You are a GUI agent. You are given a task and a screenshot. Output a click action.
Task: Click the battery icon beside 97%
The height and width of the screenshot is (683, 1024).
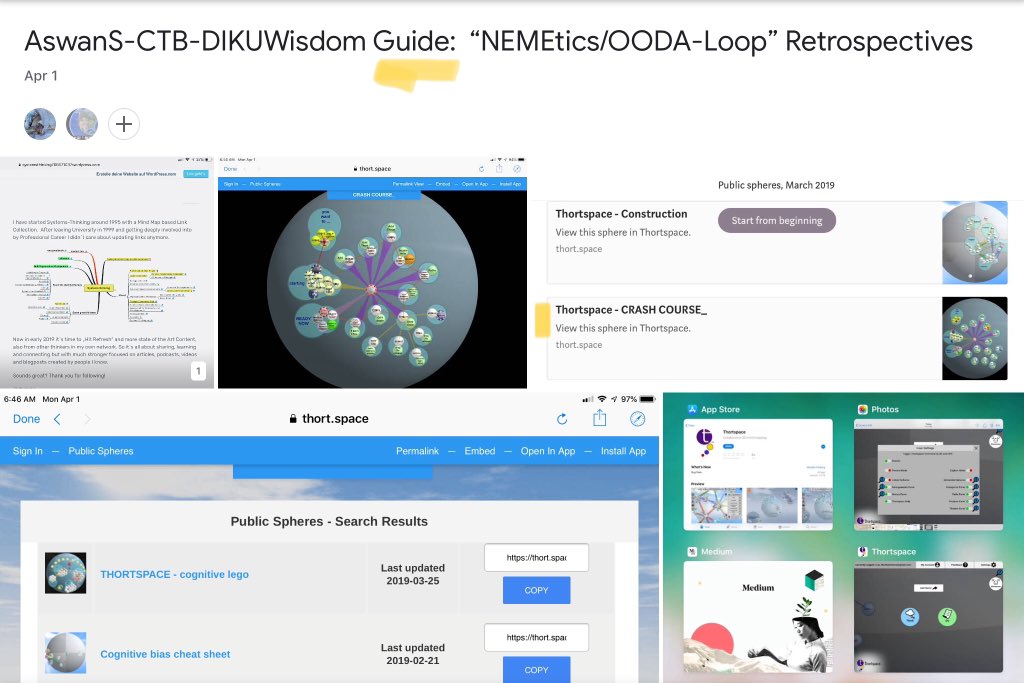647,399
